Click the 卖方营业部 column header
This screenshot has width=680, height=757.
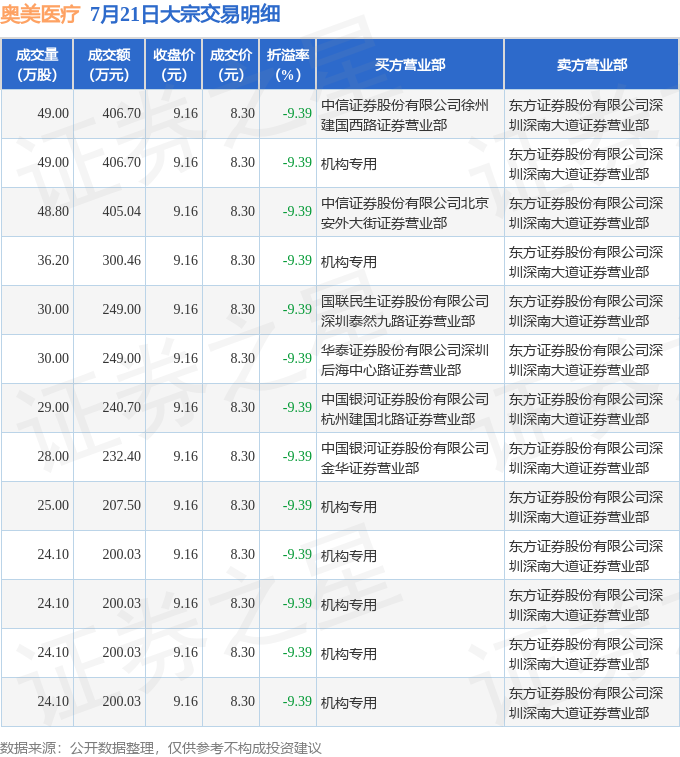point(592,65)
